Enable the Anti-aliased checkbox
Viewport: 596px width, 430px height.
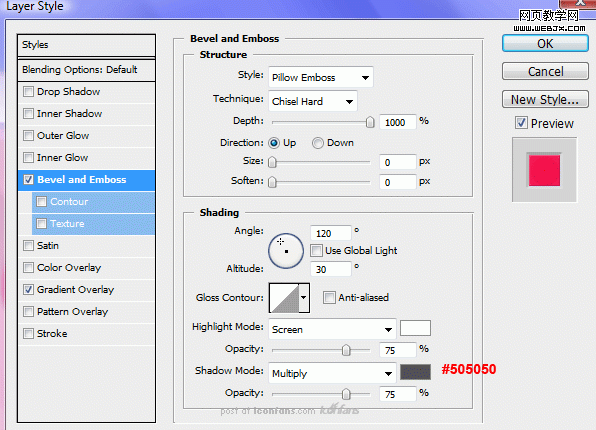[x=329, y=297]
